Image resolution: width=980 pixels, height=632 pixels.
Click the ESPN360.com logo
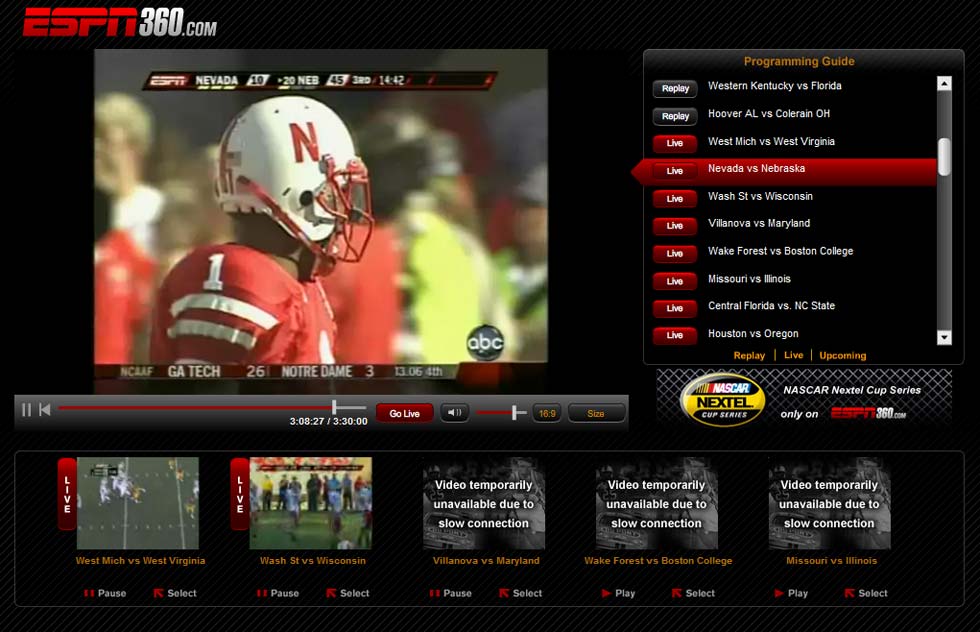pyautogui.click(x=120, y=23)
